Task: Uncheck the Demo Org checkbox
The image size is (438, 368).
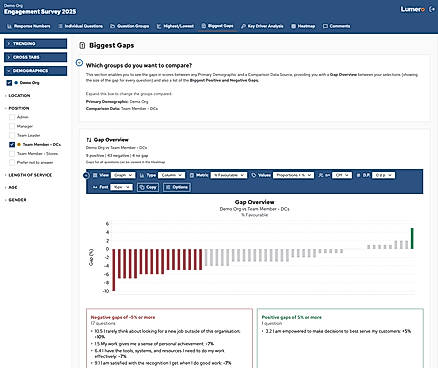Action: tap(9, 83)
